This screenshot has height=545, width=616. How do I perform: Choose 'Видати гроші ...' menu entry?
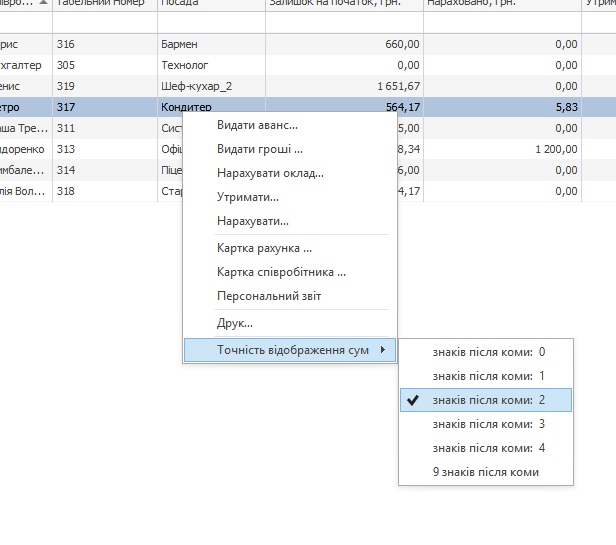pos(259,149)
